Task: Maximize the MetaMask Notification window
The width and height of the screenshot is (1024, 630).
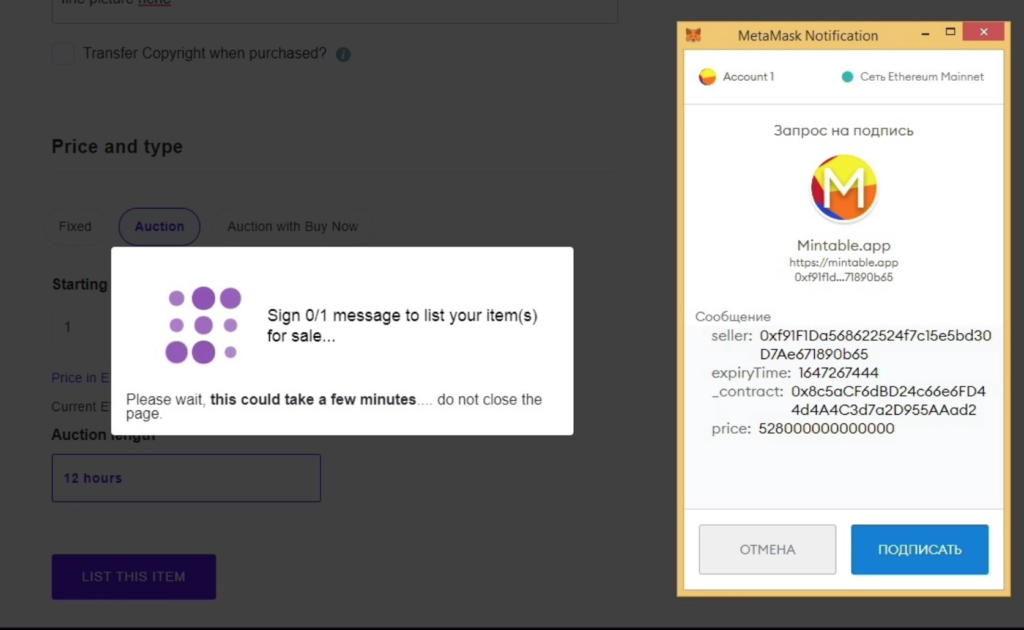Action: [x=951, y=32]
